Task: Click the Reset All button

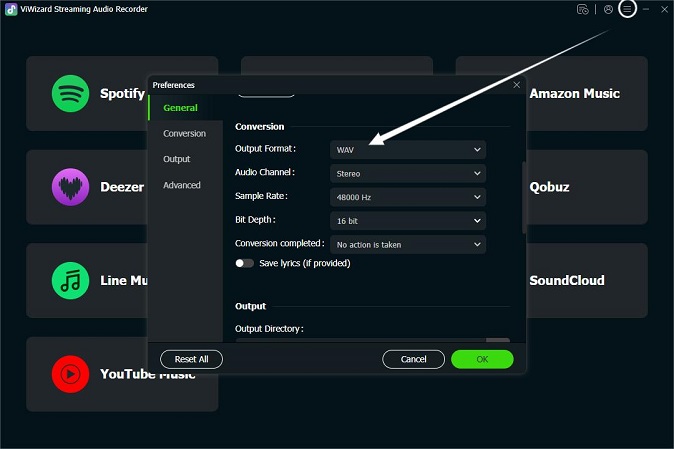Action: [x=191, y=359]
